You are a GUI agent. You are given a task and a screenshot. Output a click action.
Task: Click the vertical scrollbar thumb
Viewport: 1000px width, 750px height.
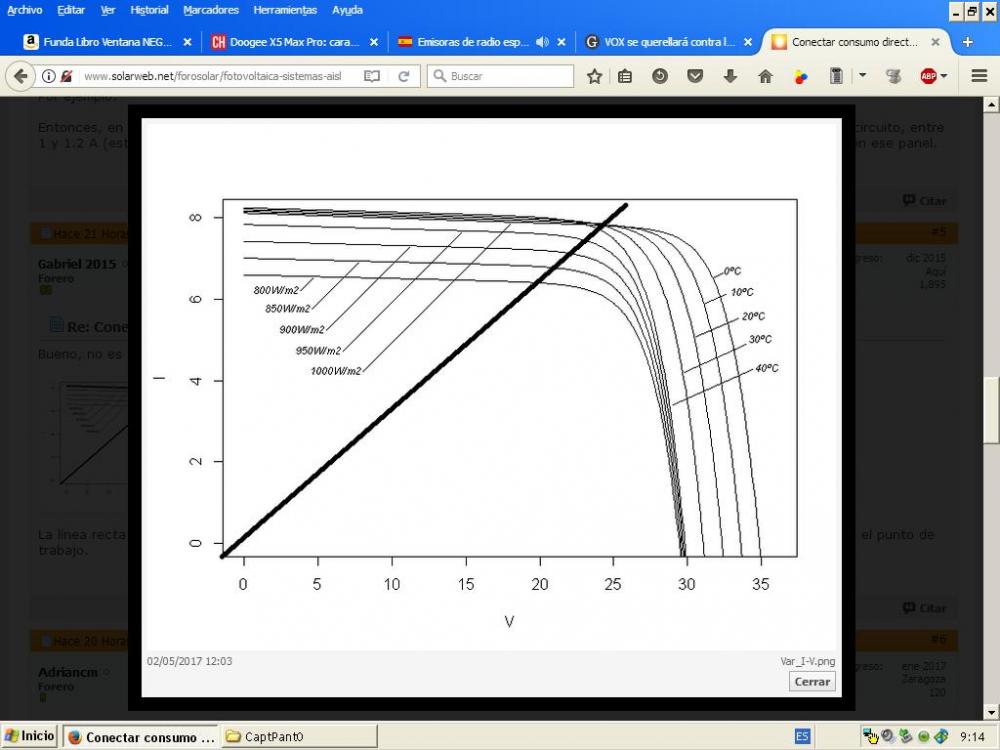point(991,409)
